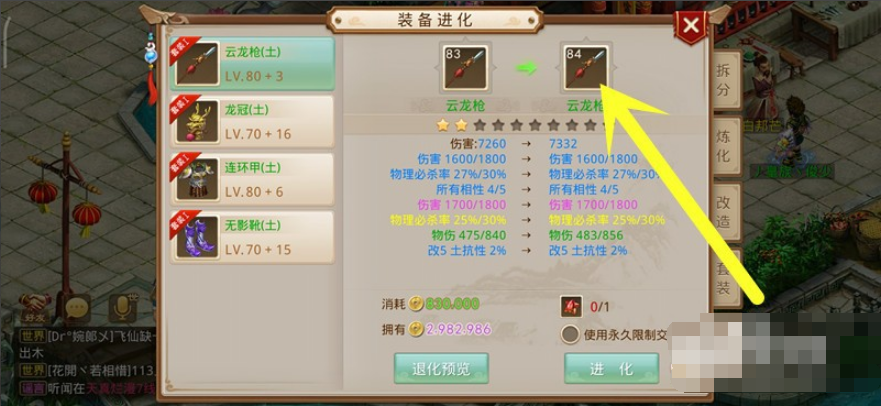Click the 退化预览 button

[441, 368]
